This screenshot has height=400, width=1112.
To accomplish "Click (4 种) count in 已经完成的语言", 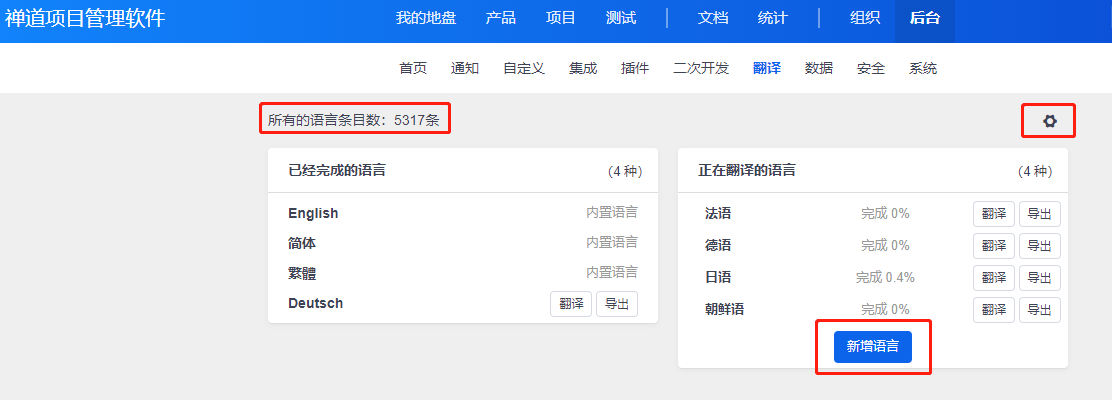I will 625,171.
